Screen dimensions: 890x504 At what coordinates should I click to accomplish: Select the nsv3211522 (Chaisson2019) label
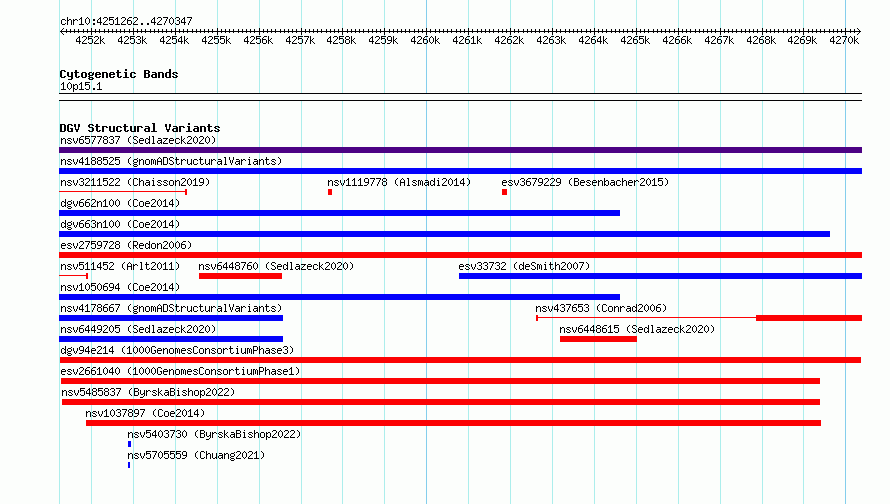[135, 182]
